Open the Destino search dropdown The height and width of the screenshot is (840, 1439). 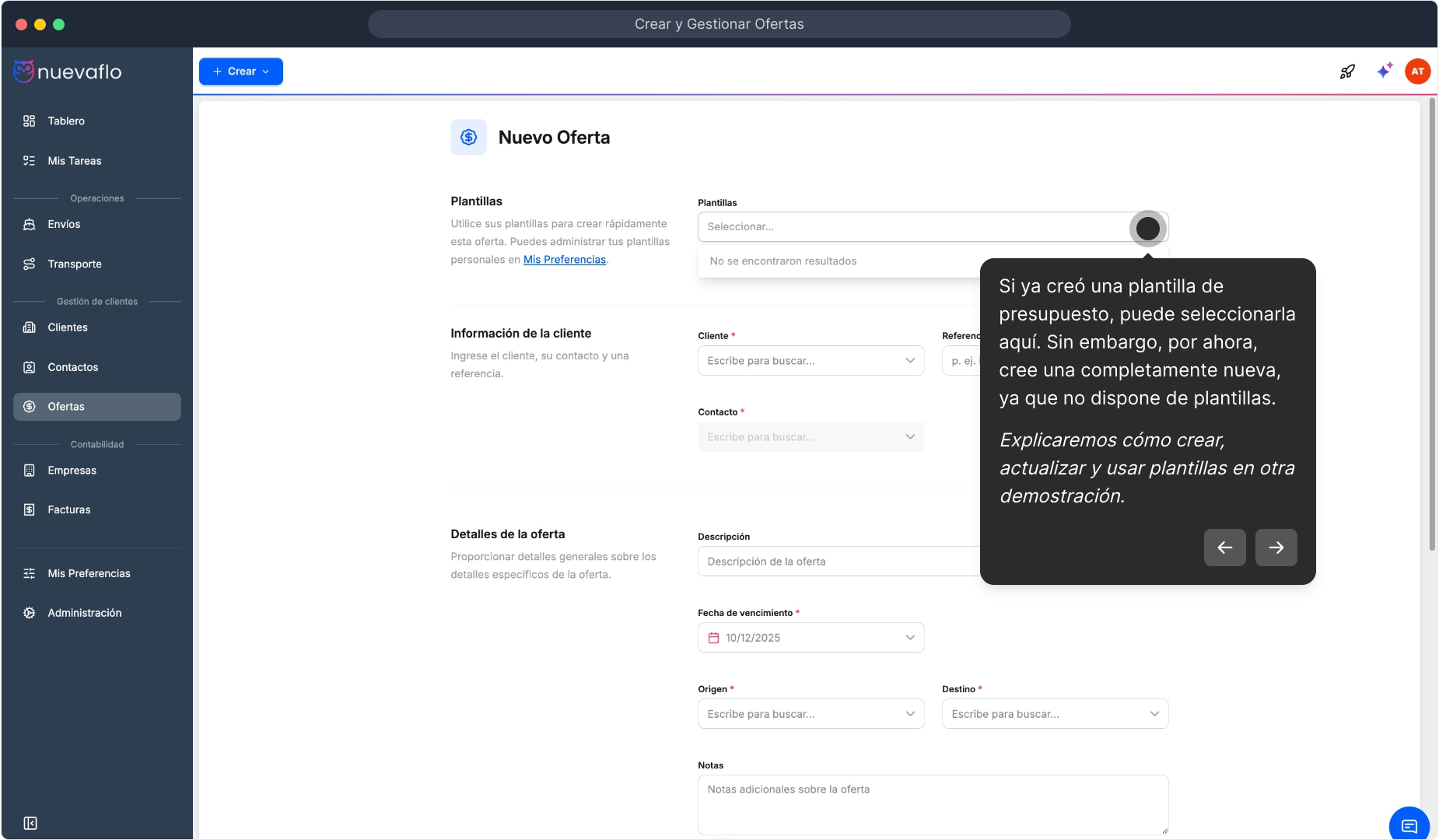pos(1054,714)
